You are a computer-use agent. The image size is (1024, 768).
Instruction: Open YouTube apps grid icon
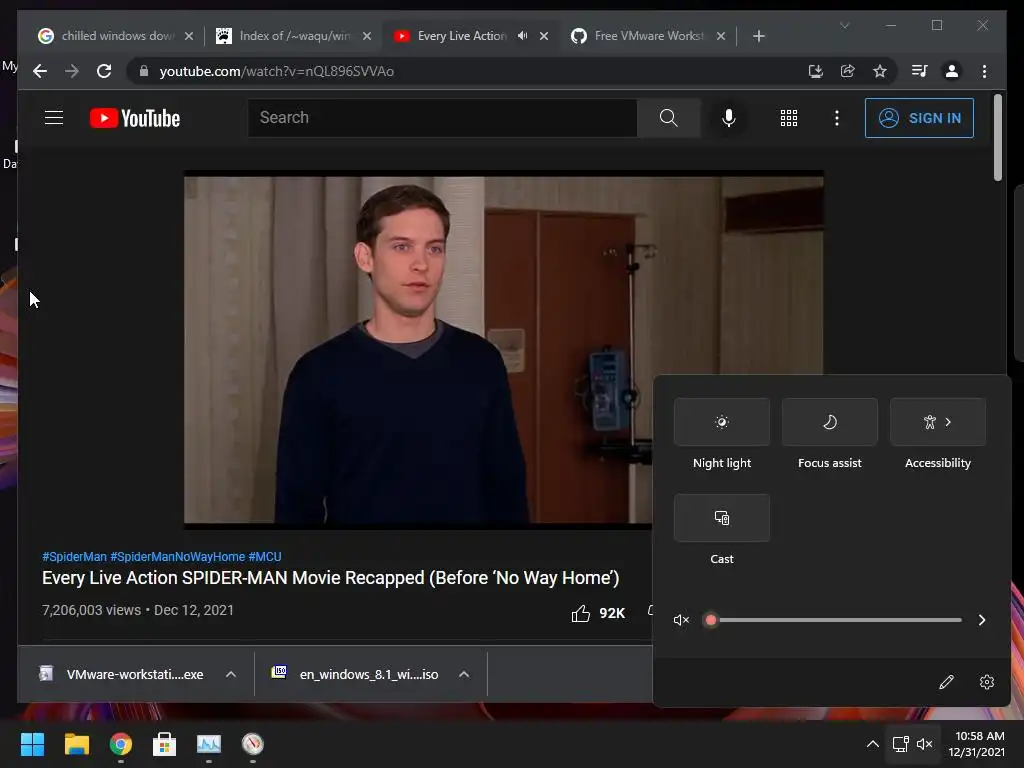789,118
